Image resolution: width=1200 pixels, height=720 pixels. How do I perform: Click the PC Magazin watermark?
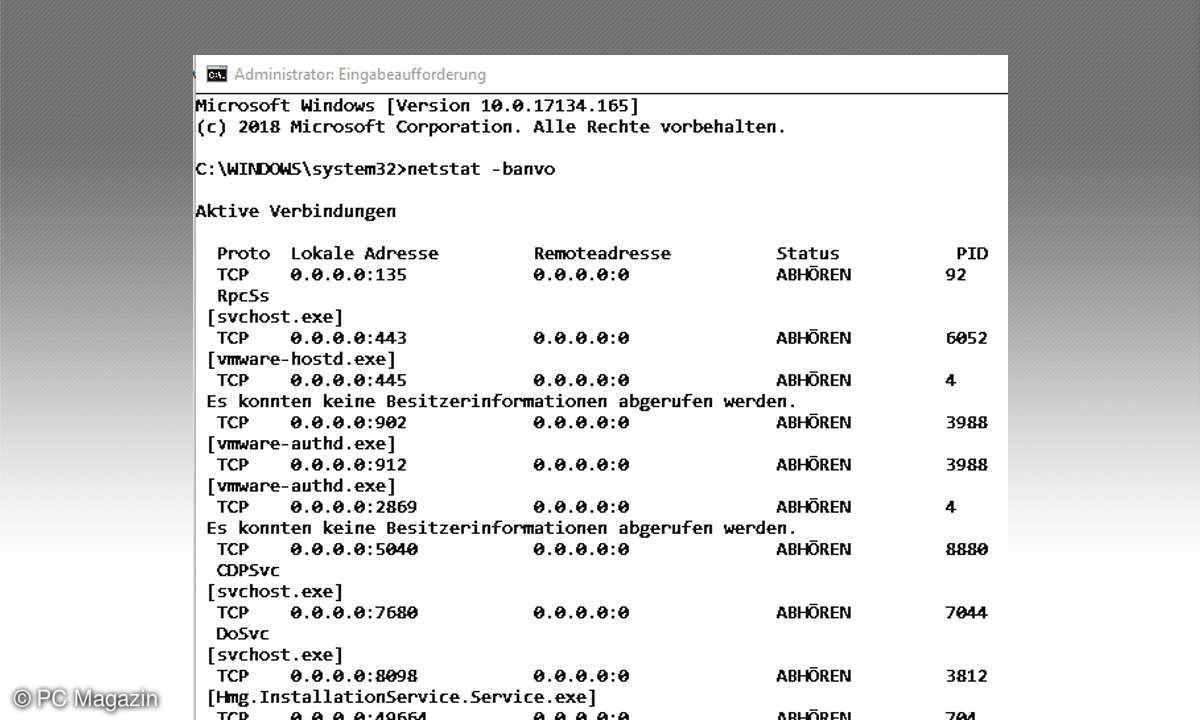pos(85,699)
